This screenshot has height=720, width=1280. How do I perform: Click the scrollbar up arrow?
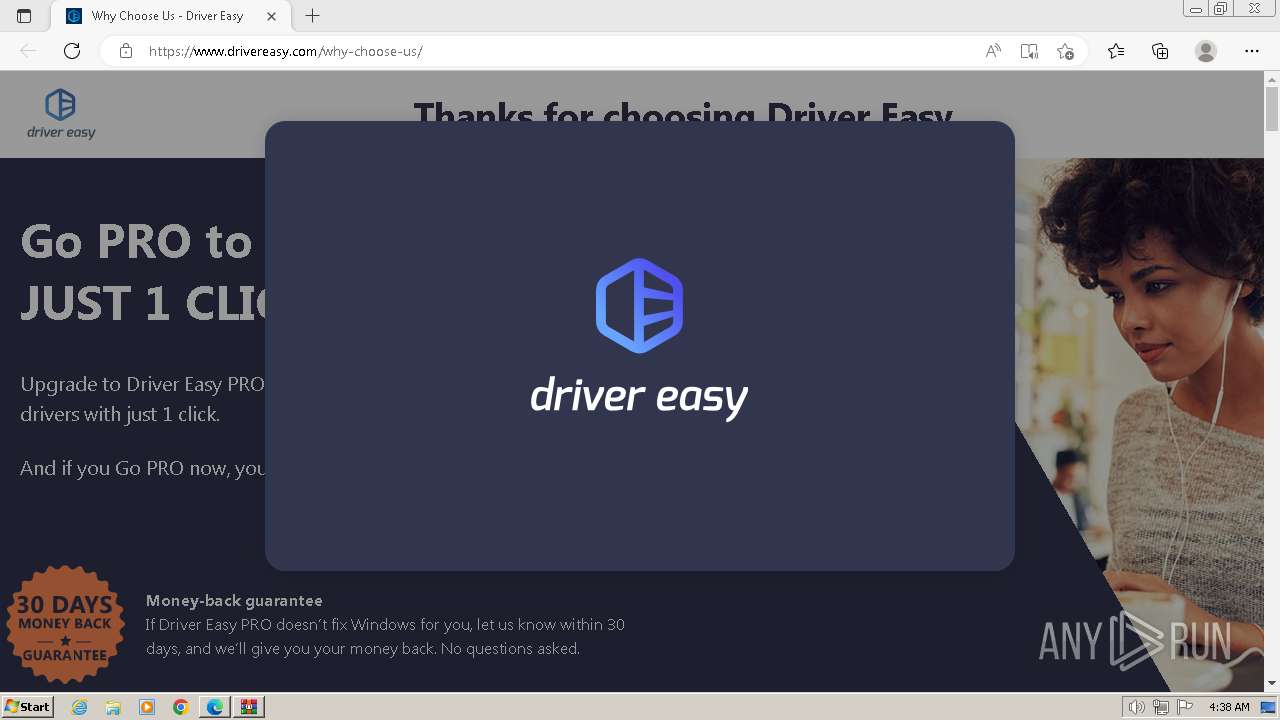pos(1272,78)
